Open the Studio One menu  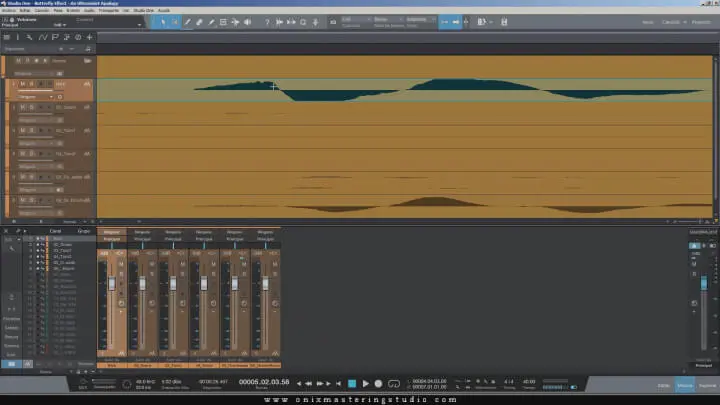click(144, 10)
